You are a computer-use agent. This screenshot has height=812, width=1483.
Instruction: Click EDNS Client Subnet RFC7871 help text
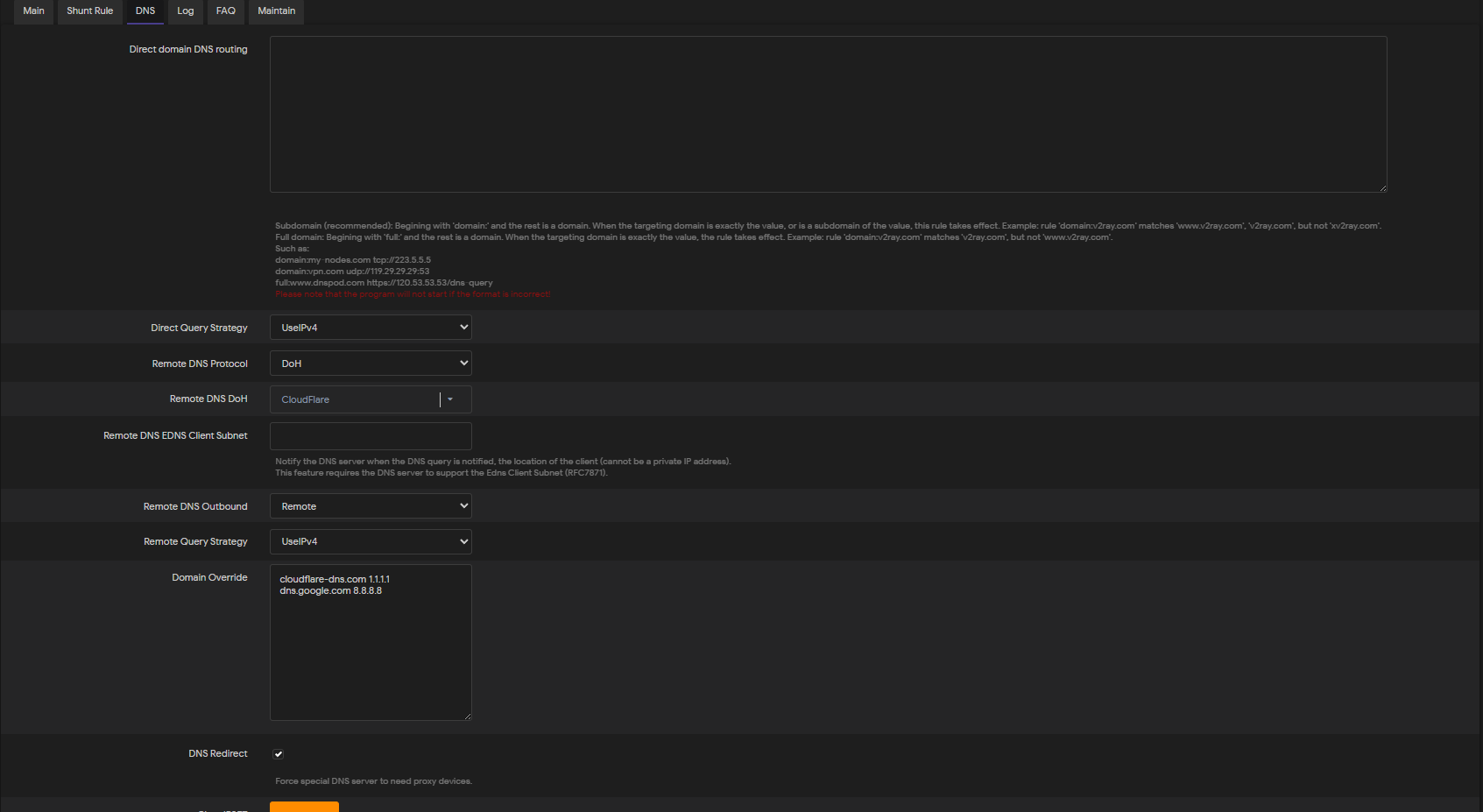[441, 473]
